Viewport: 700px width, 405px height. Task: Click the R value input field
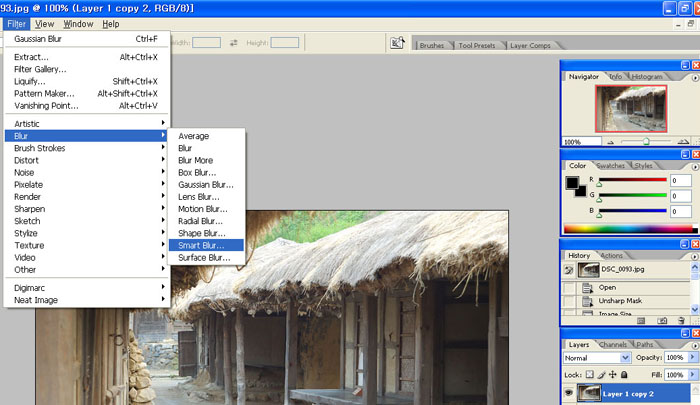tap(681, 180)
